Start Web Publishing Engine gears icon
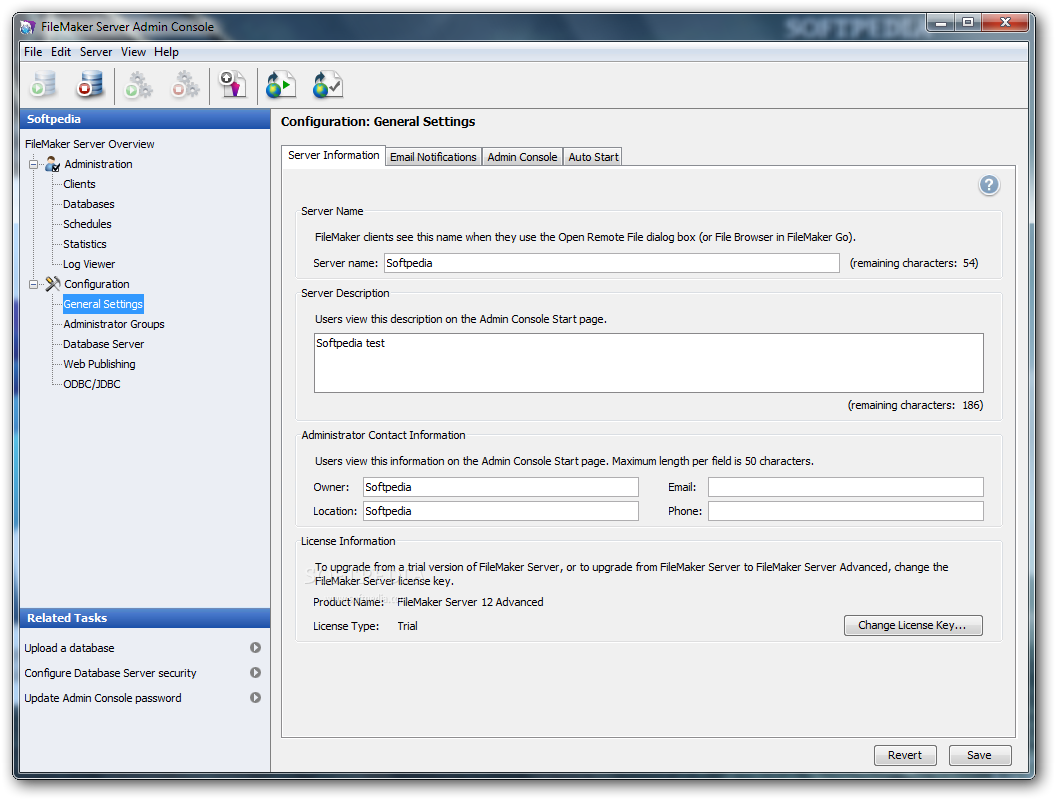The height and width of the screenshot is (800, 1056). [139, 85]
